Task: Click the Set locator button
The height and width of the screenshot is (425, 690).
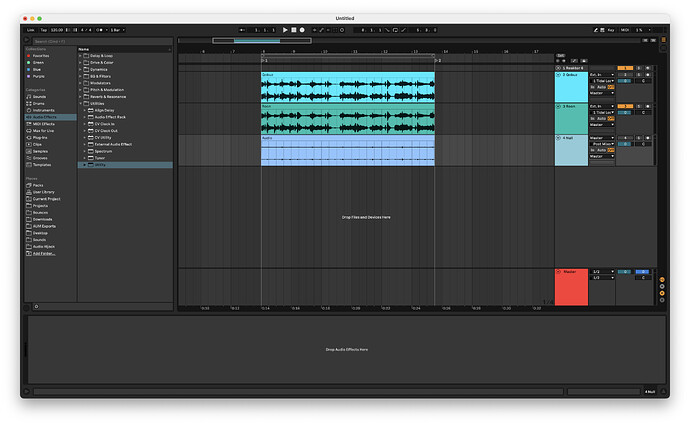Action: (x=561, y=55)
